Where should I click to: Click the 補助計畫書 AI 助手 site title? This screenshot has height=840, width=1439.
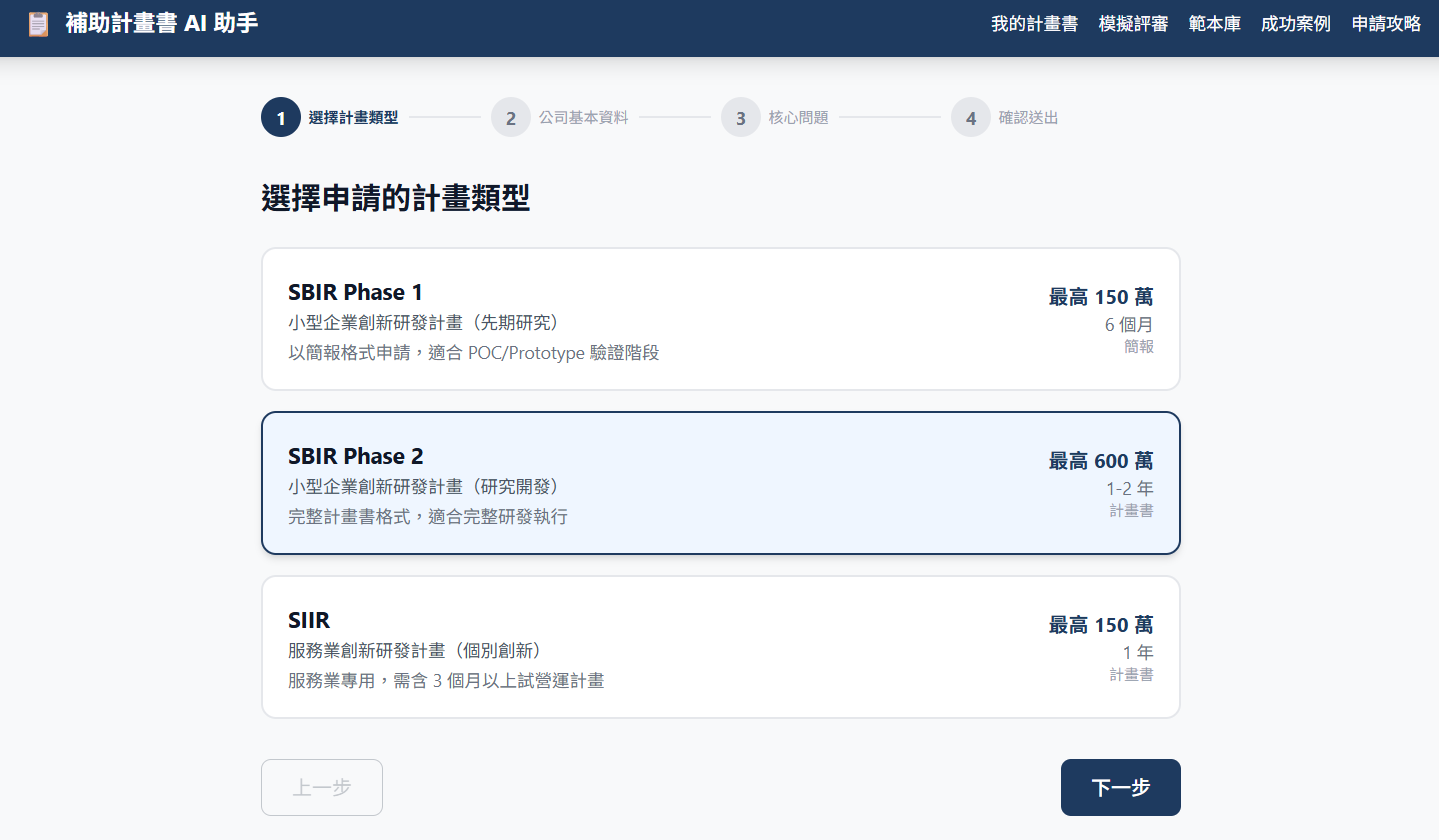click(162, 23)
